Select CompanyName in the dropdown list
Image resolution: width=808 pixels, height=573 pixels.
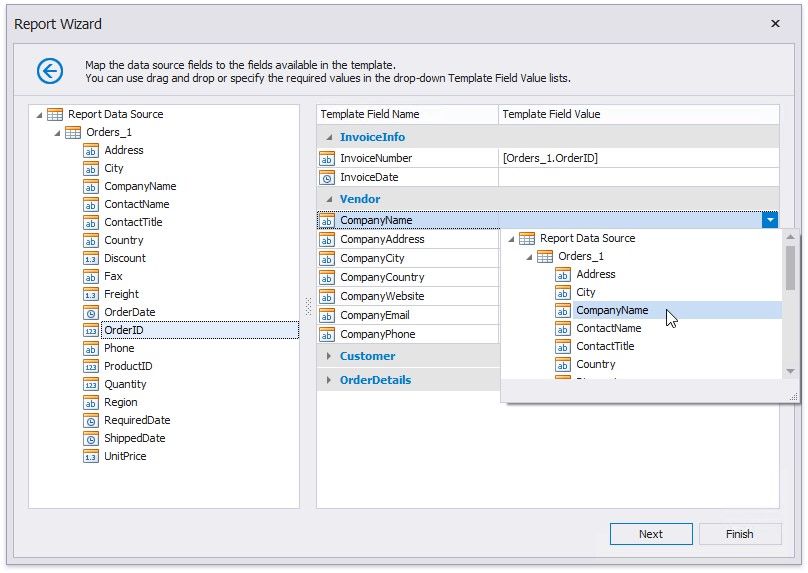click(x=611, y=310)
